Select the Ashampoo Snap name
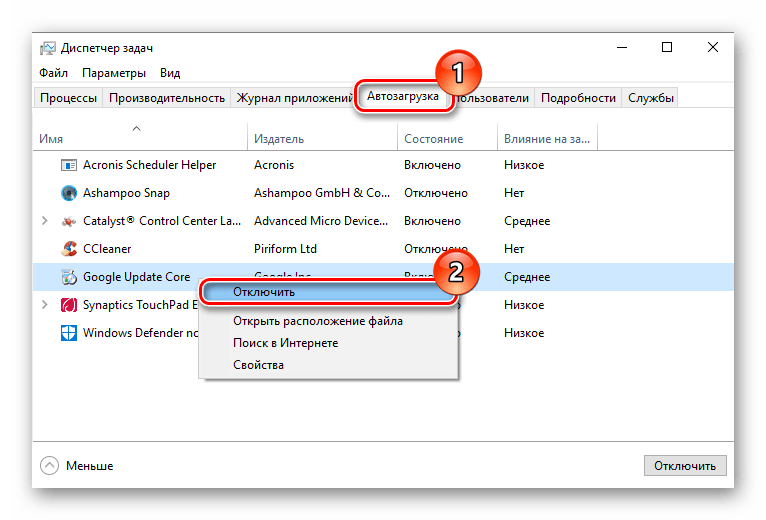The height and width of the screenshot is (520, 766). tap(126, 193)
